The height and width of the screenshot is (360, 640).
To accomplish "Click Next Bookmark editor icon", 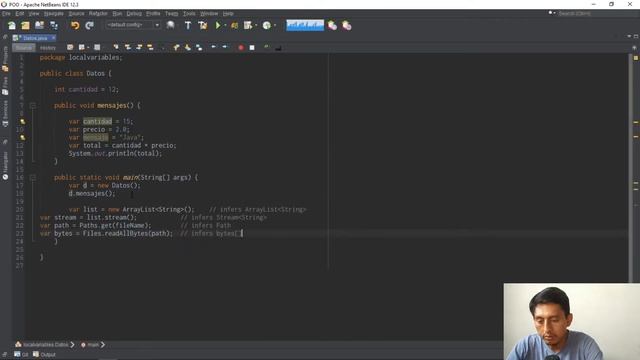I will 188,47.
